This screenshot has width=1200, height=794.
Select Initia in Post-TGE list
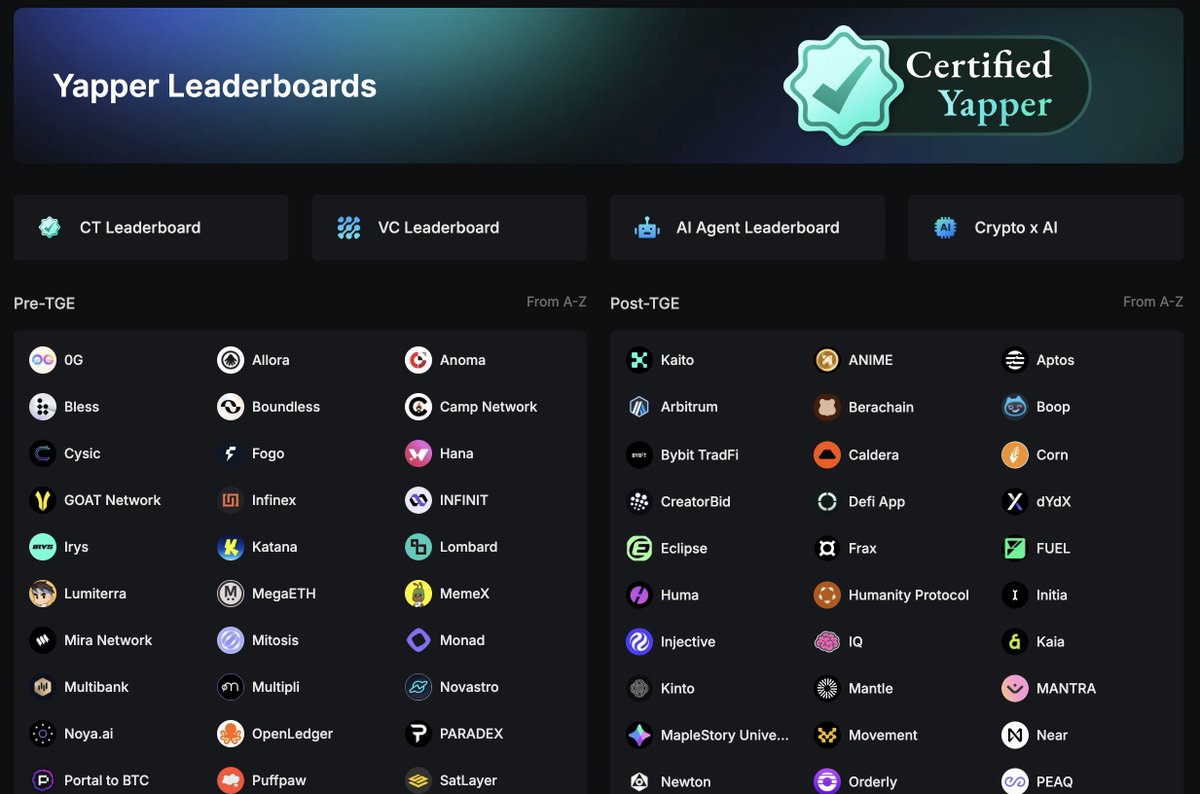(x=1035, y=595)
